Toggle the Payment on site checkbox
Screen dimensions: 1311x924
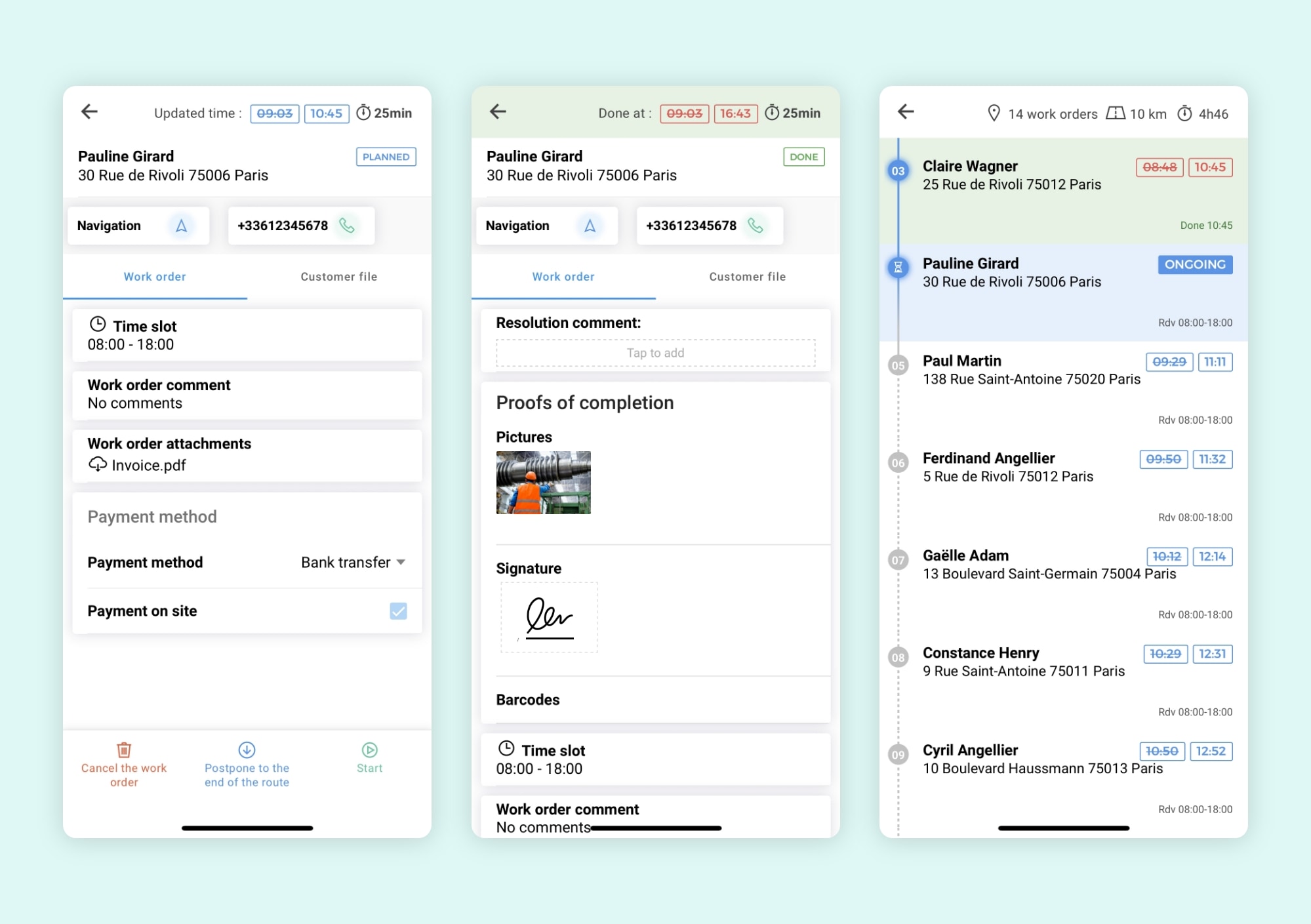(x=398, y=611)
